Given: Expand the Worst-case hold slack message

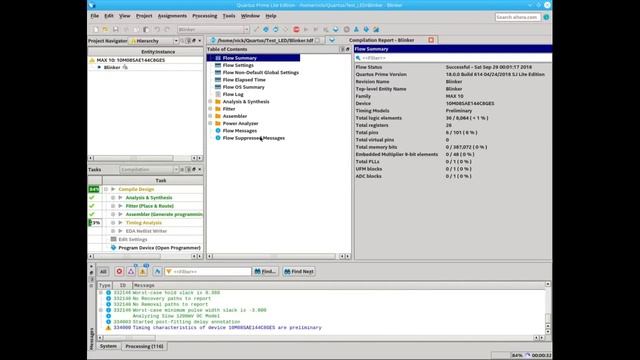Looking at the screenshot, I should coord(101,293).
